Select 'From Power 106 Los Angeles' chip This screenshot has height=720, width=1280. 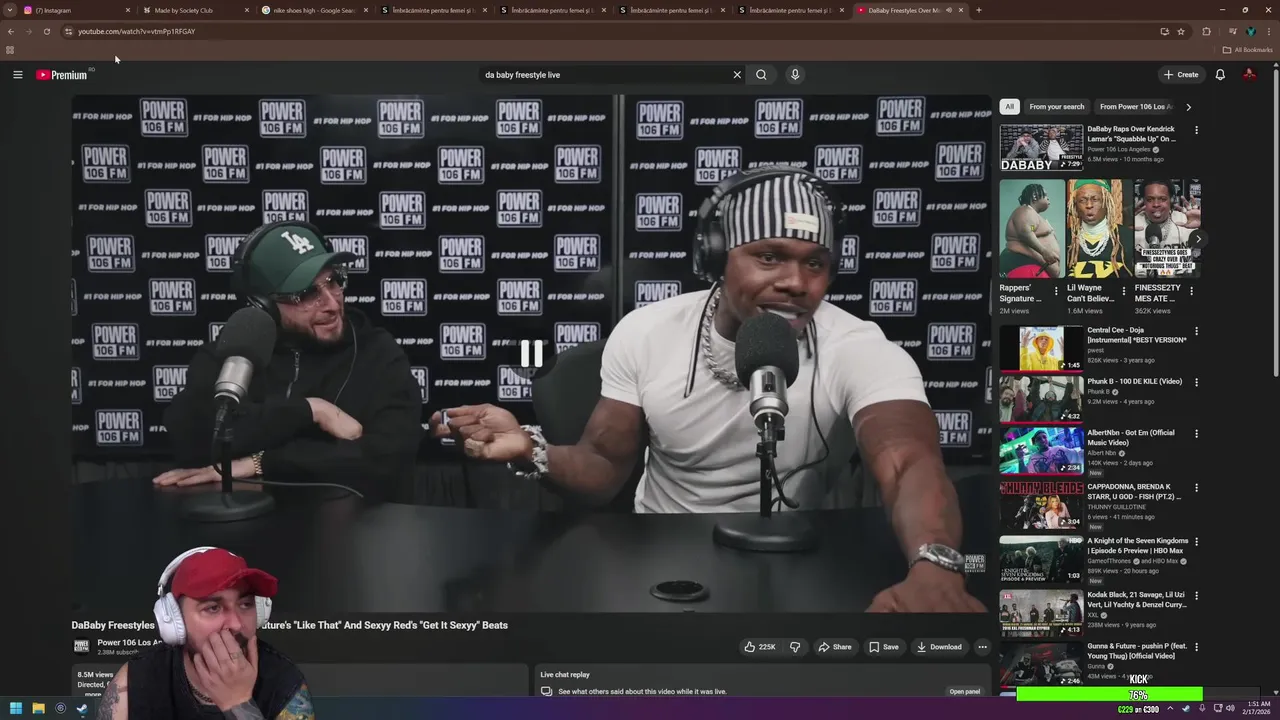[1136, 107]
